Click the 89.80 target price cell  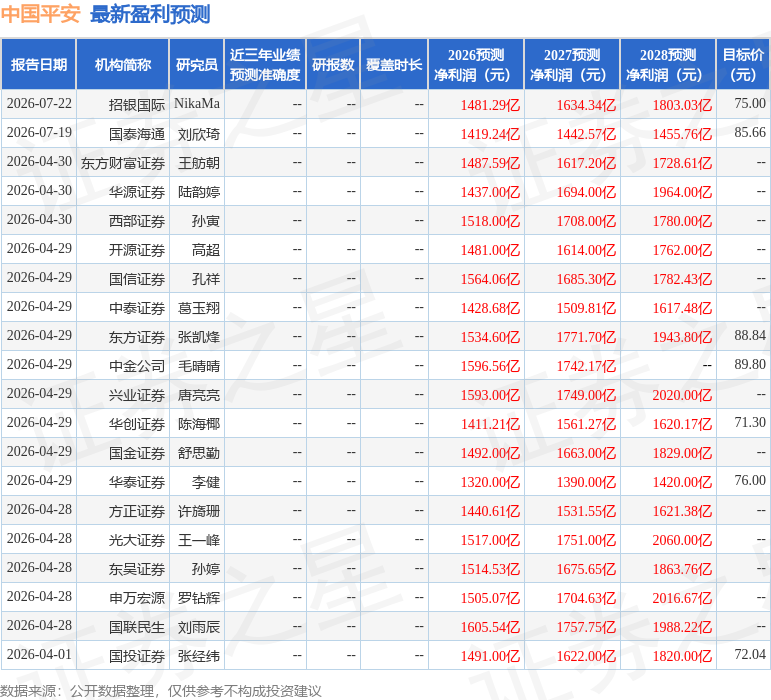[x=750, y=364]
